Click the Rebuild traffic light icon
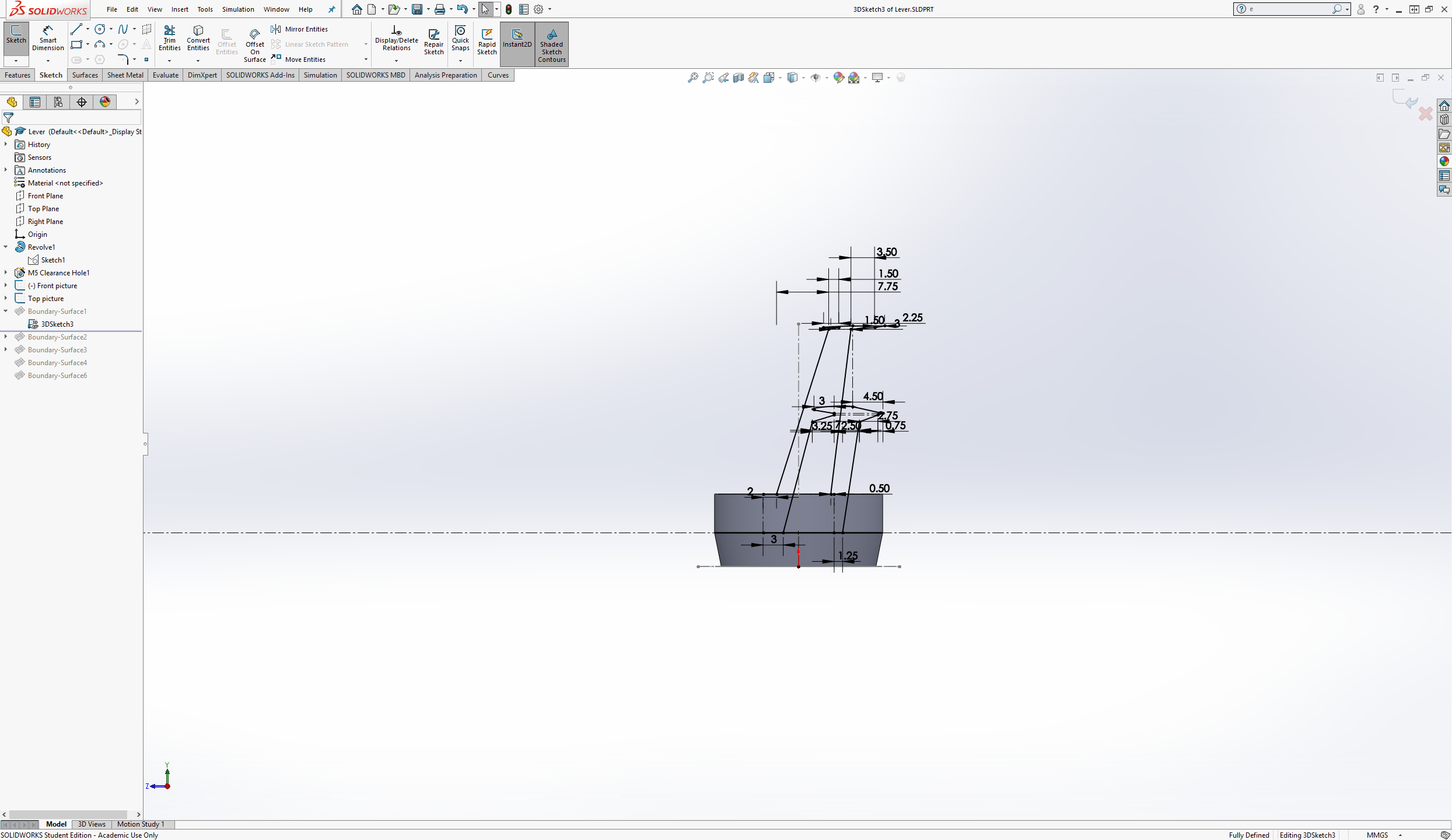The width and height of the screenshot is (1452, 840). tap(509, 9)
